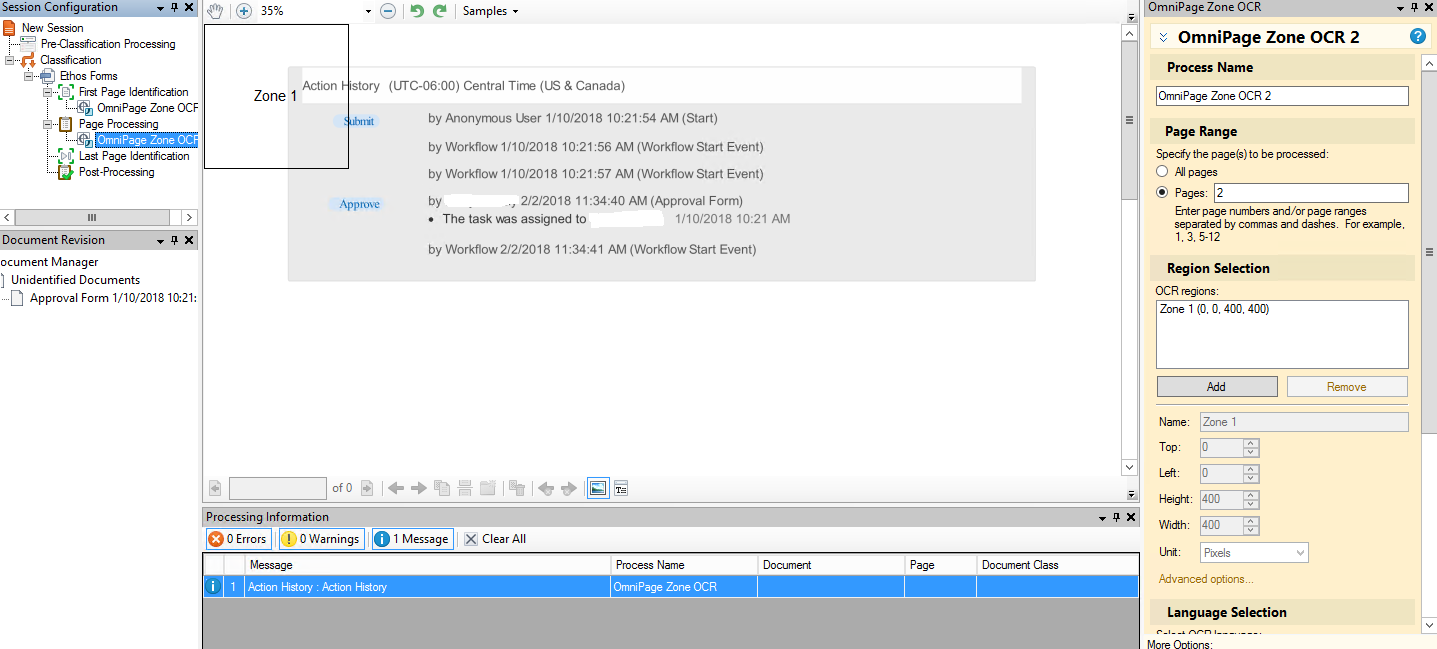Close the OmniPage Zone OCR properties panel

click(1427, 7)
